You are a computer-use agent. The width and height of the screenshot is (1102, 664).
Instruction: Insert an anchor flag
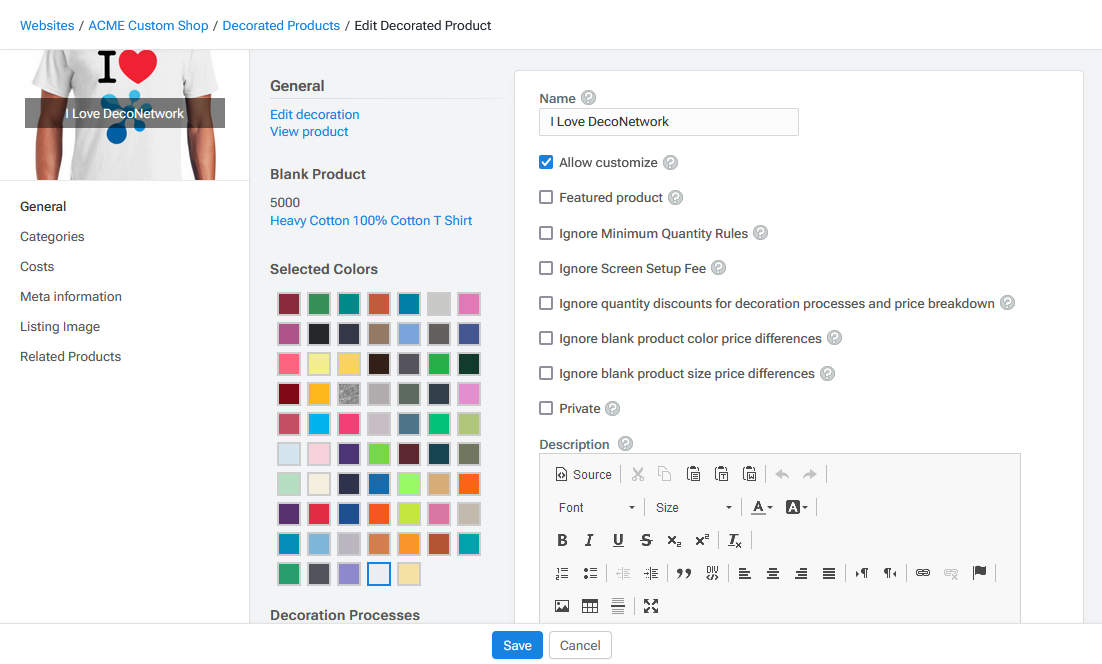(979, 573)
